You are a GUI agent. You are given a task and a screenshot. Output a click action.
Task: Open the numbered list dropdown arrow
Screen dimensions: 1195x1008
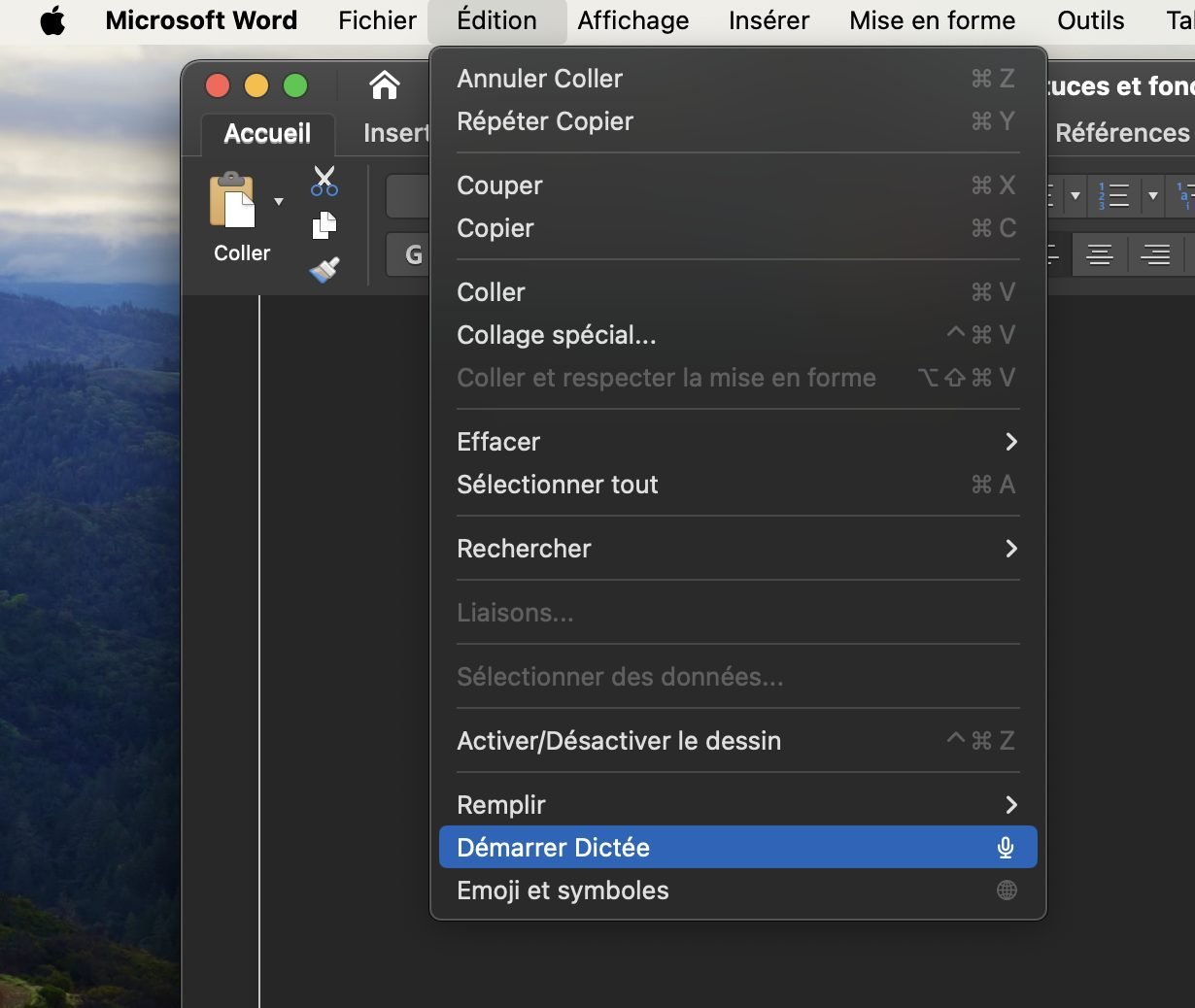click(x=1153, y=195)
